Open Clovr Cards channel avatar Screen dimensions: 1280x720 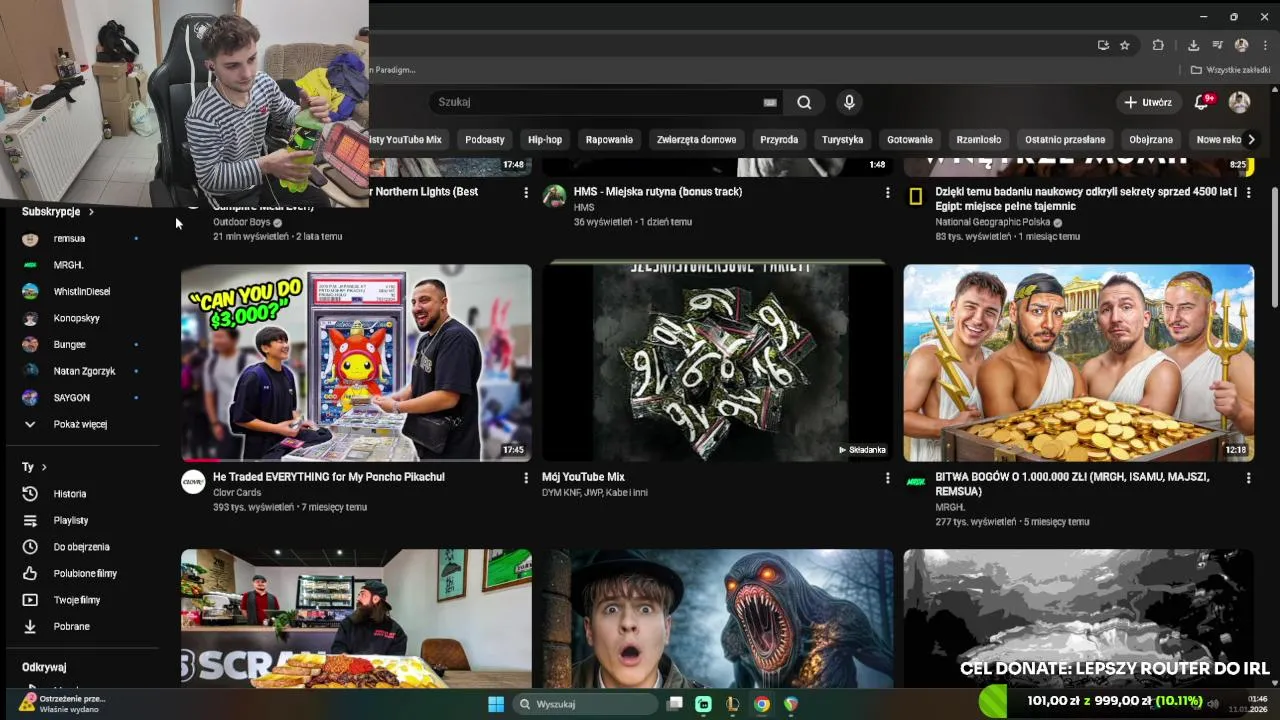(x=193, y=482)
